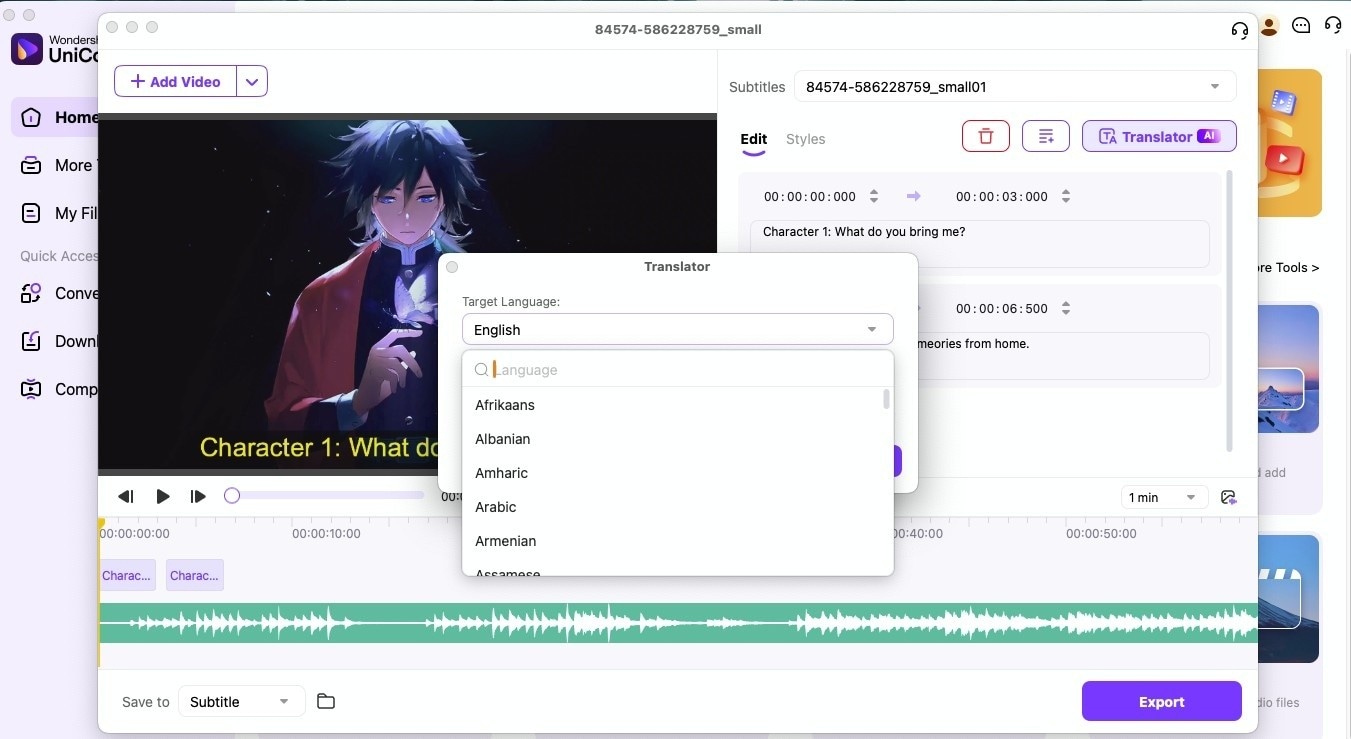The height and width of the screenshot is (739, 1351).
Task: Focus the Language search field
Action: 677,370
